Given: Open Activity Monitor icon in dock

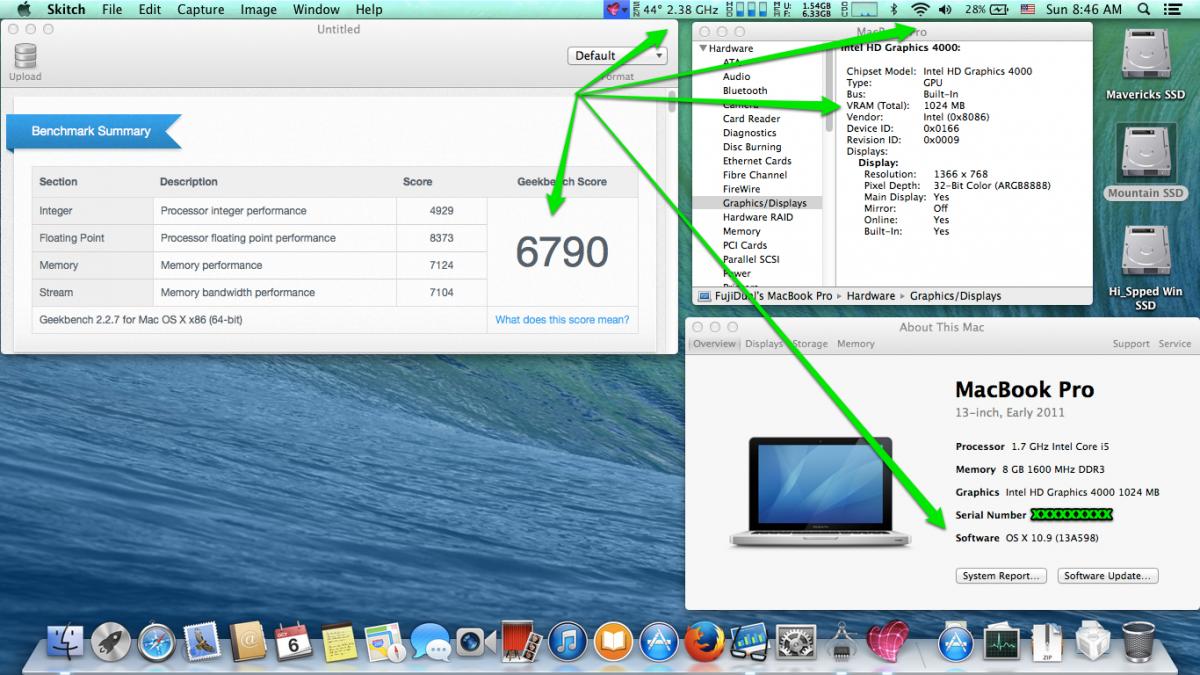Looking at the screenshot, I should [x=1001, y=641].
